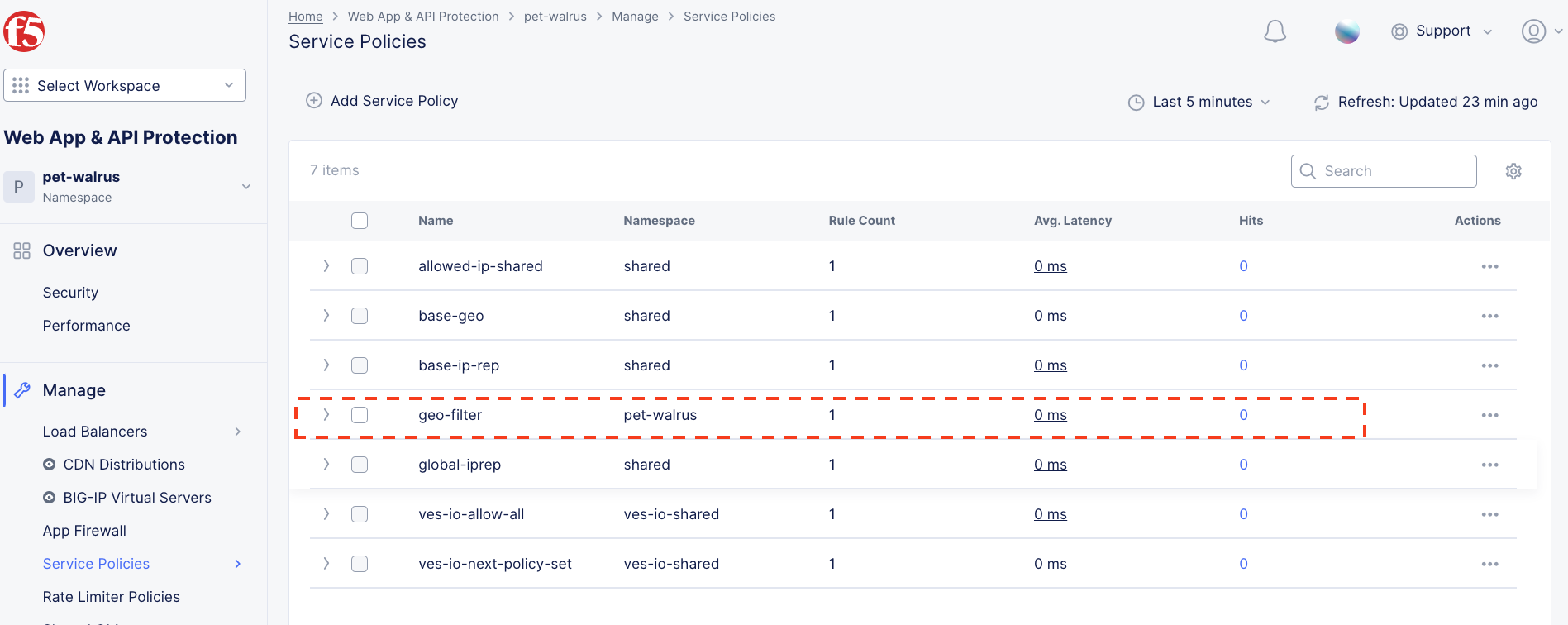The width and height of the screenshot is (1568, 625).
Task: Open CDN Distributions in the sidebar
Action: (124, 465)
